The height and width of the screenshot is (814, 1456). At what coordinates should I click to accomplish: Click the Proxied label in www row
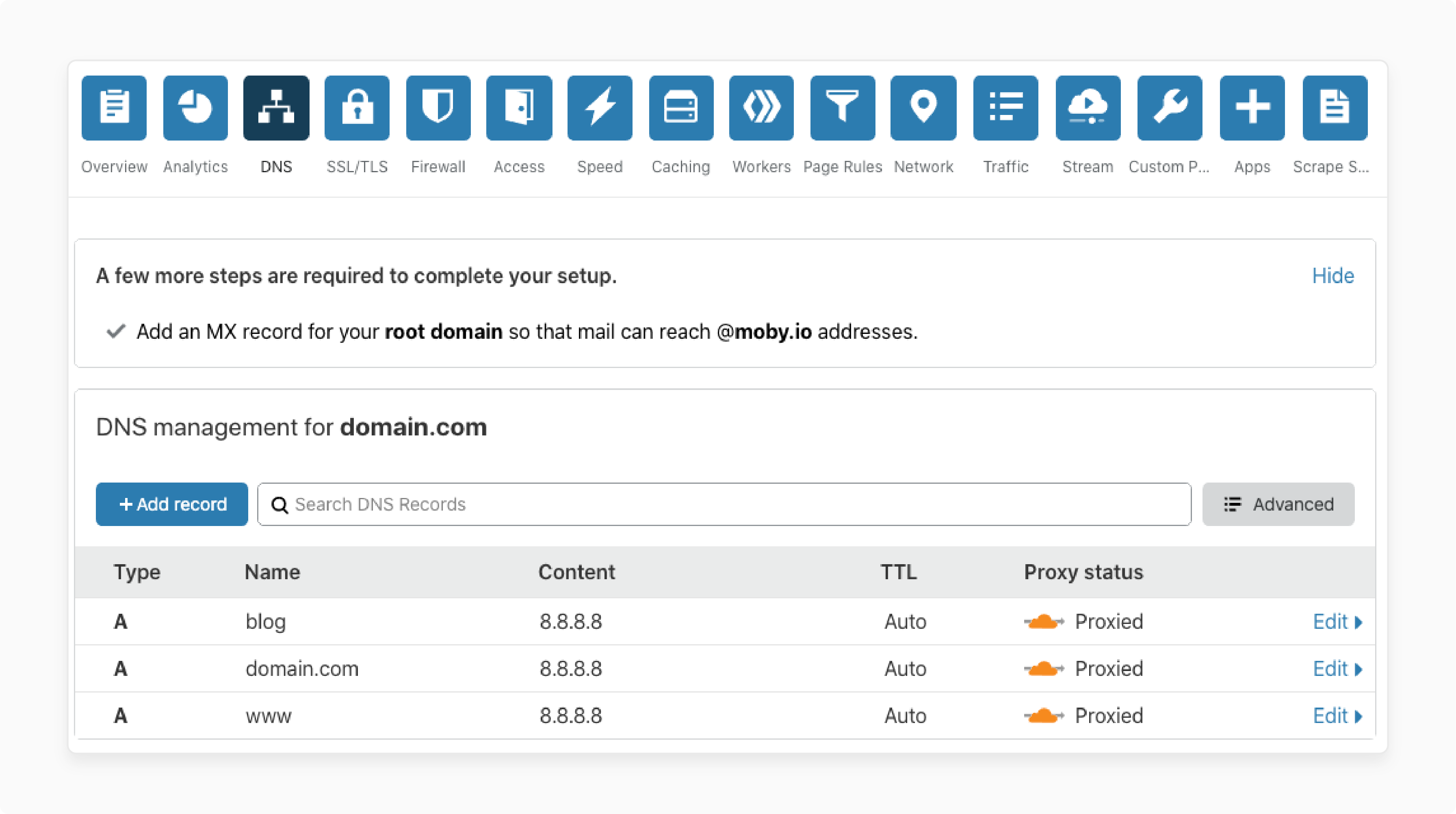pyautogui.click(x=1109, y=716)
